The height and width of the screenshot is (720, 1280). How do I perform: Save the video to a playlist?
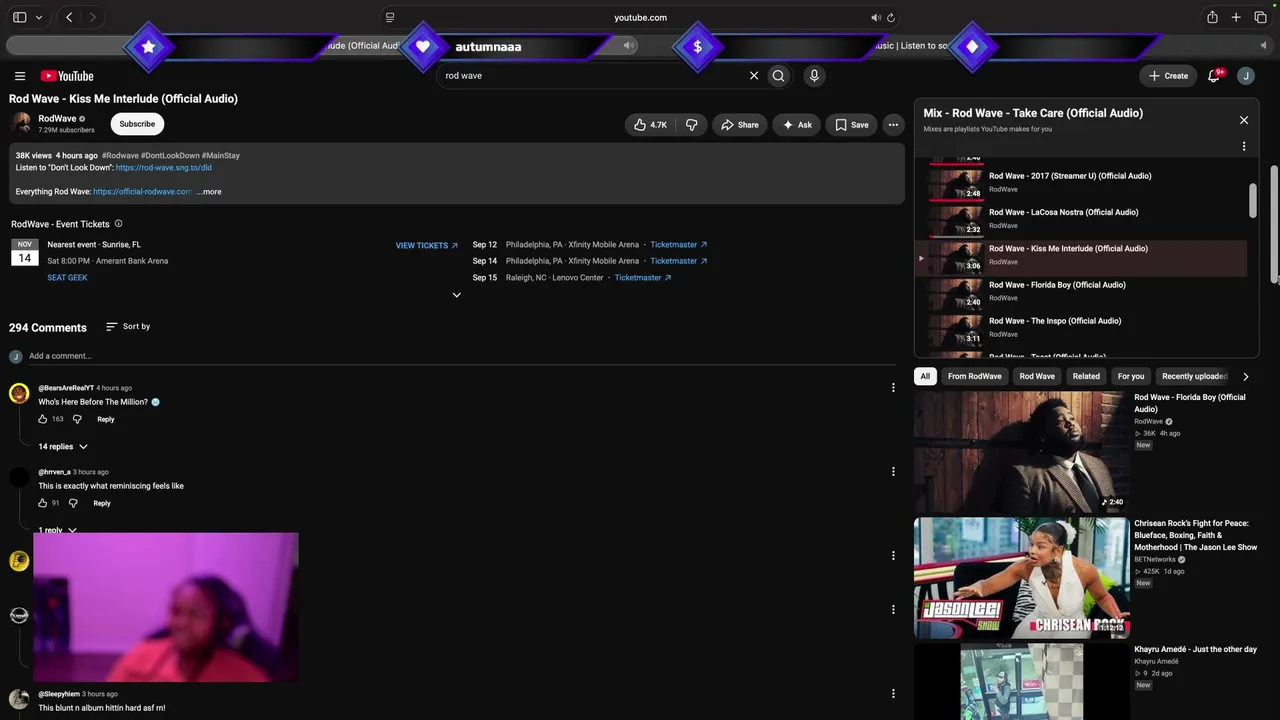click(x=852, y=125)
